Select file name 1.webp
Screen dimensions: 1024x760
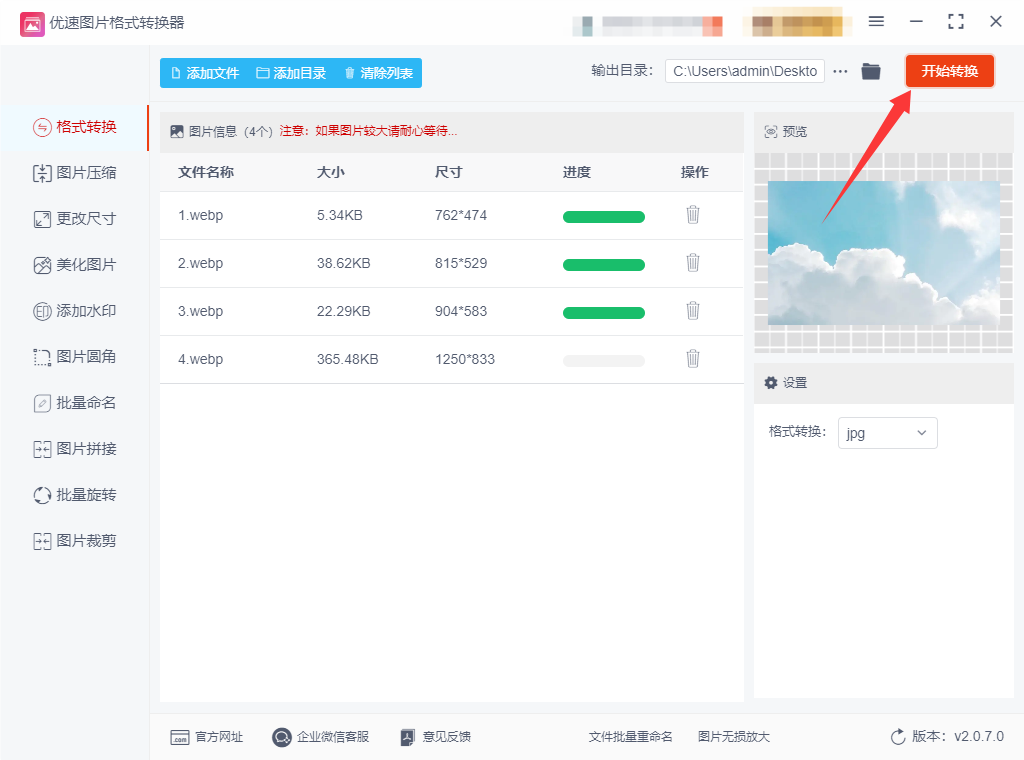click(x=200, y=215)
